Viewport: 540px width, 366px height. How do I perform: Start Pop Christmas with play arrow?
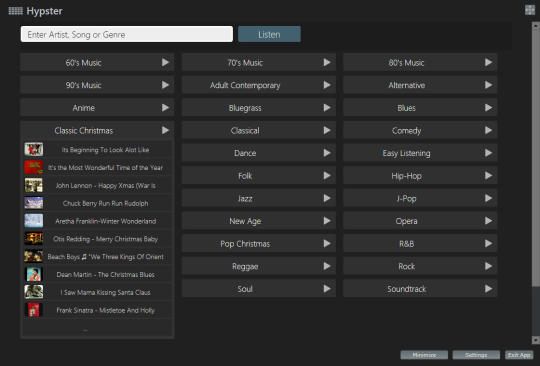coord(327,243)
